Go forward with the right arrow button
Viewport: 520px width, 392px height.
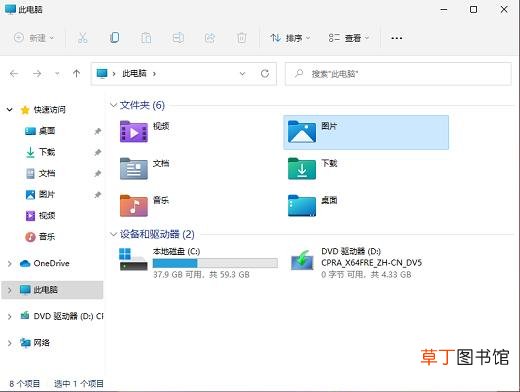pyautogui.click(x=37, y=73)
